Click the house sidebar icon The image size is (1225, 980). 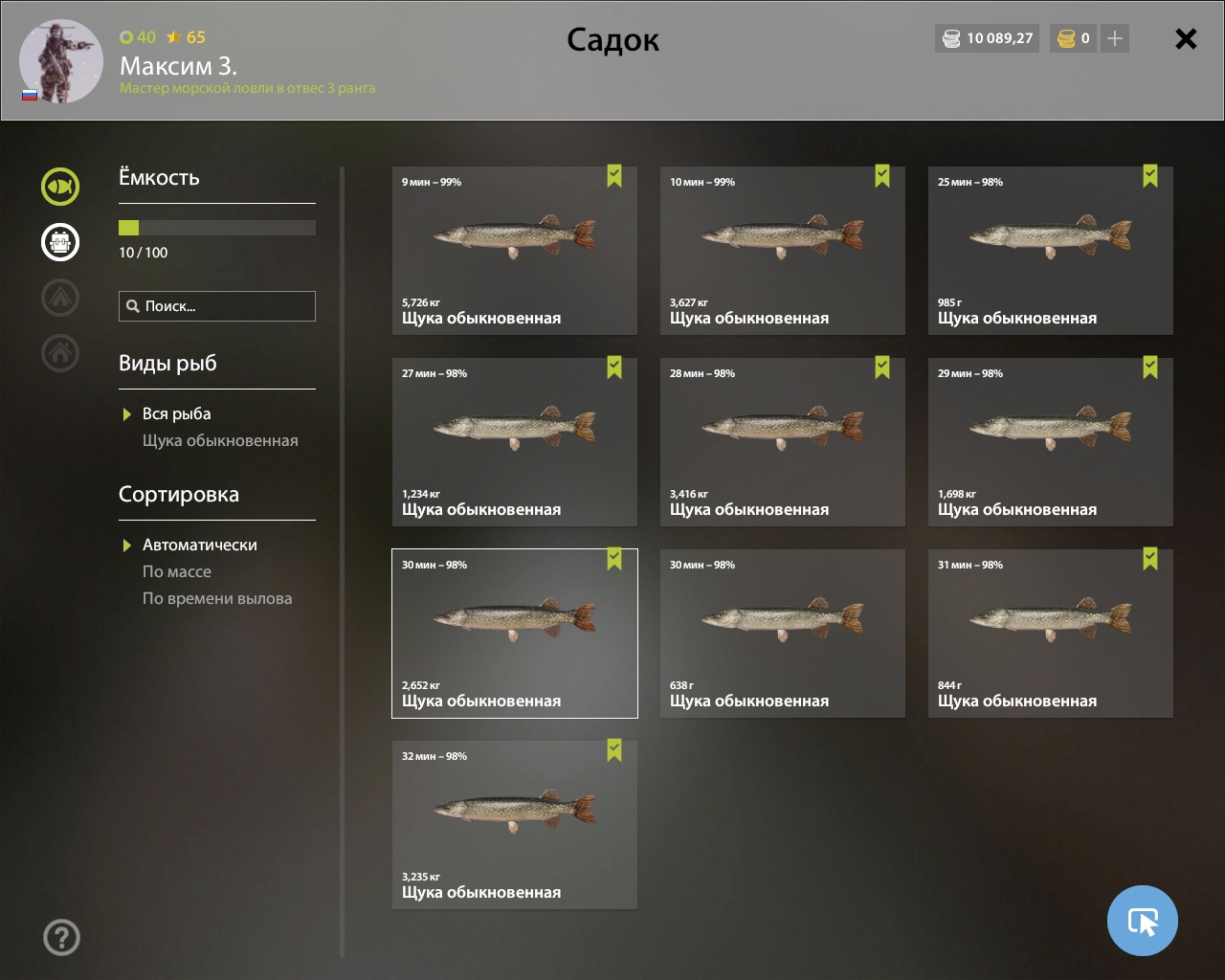tap(60, 353)
